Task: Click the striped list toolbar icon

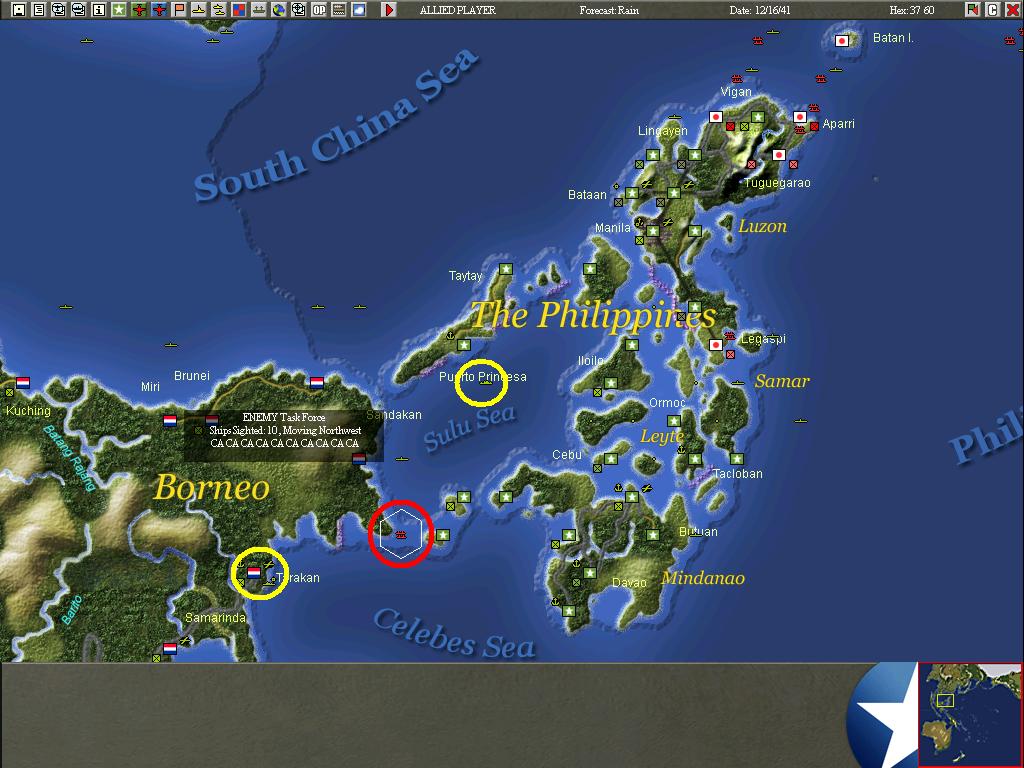Action: pyautogui.click(x=339, y=10)
